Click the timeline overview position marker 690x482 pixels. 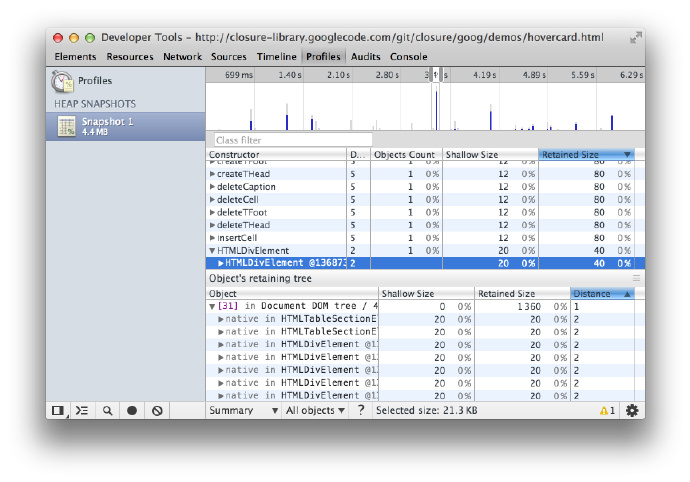pos(434,76)
